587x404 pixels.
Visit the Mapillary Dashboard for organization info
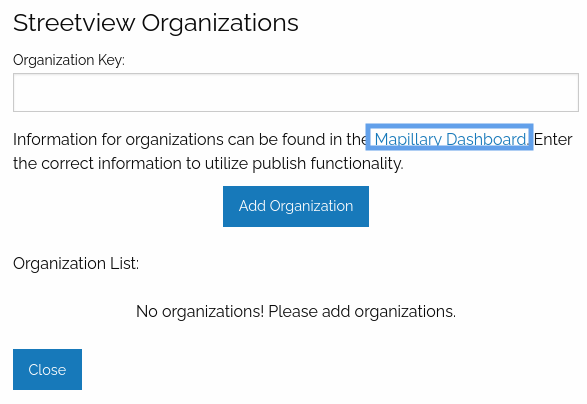point(451,139)
